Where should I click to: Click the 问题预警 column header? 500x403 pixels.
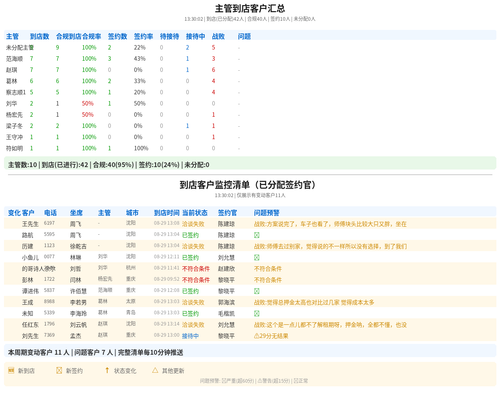pyautogui.click(x=267, y=213)
